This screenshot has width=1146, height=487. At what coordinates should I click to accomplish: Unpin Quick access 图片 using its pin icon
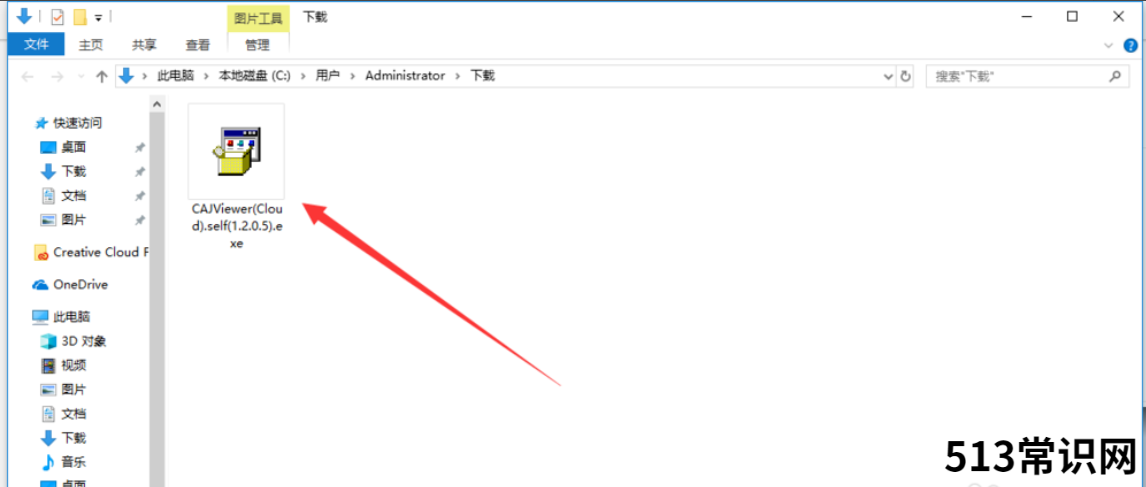tap(140, 220)
